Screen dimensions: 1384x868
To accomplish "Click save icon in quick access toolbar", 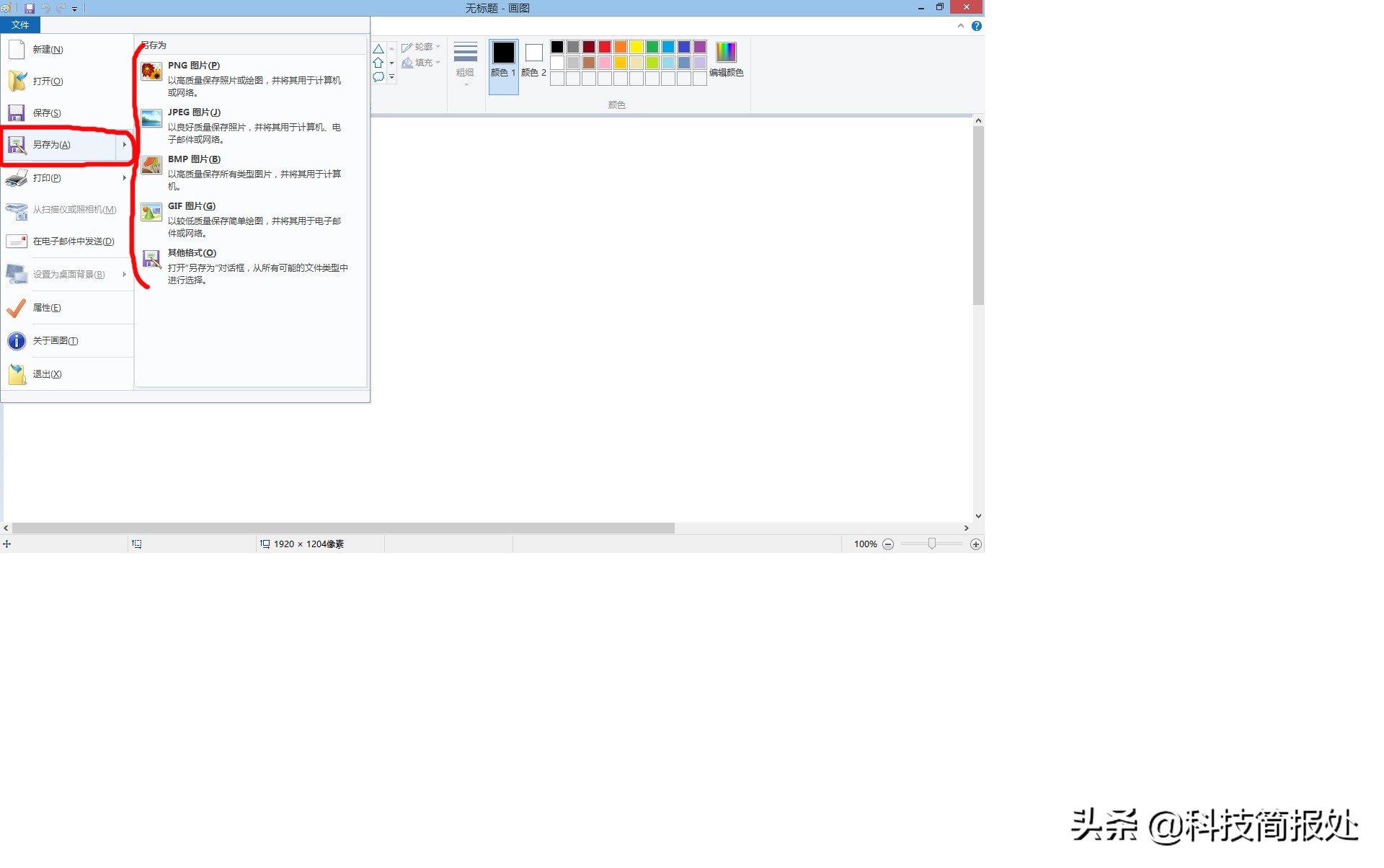I will click(x=30, y=9).
